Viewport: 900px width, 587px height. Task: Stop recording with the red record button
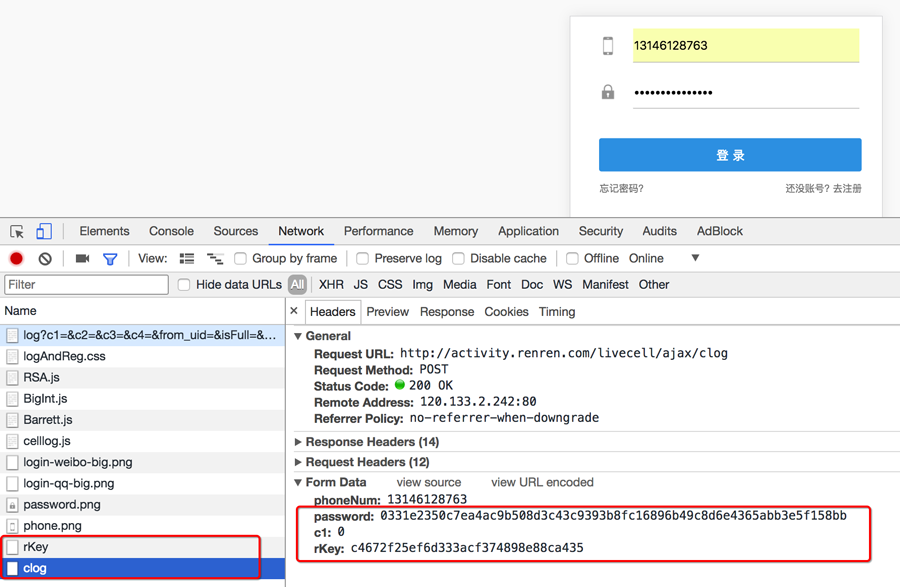point(17,259)
